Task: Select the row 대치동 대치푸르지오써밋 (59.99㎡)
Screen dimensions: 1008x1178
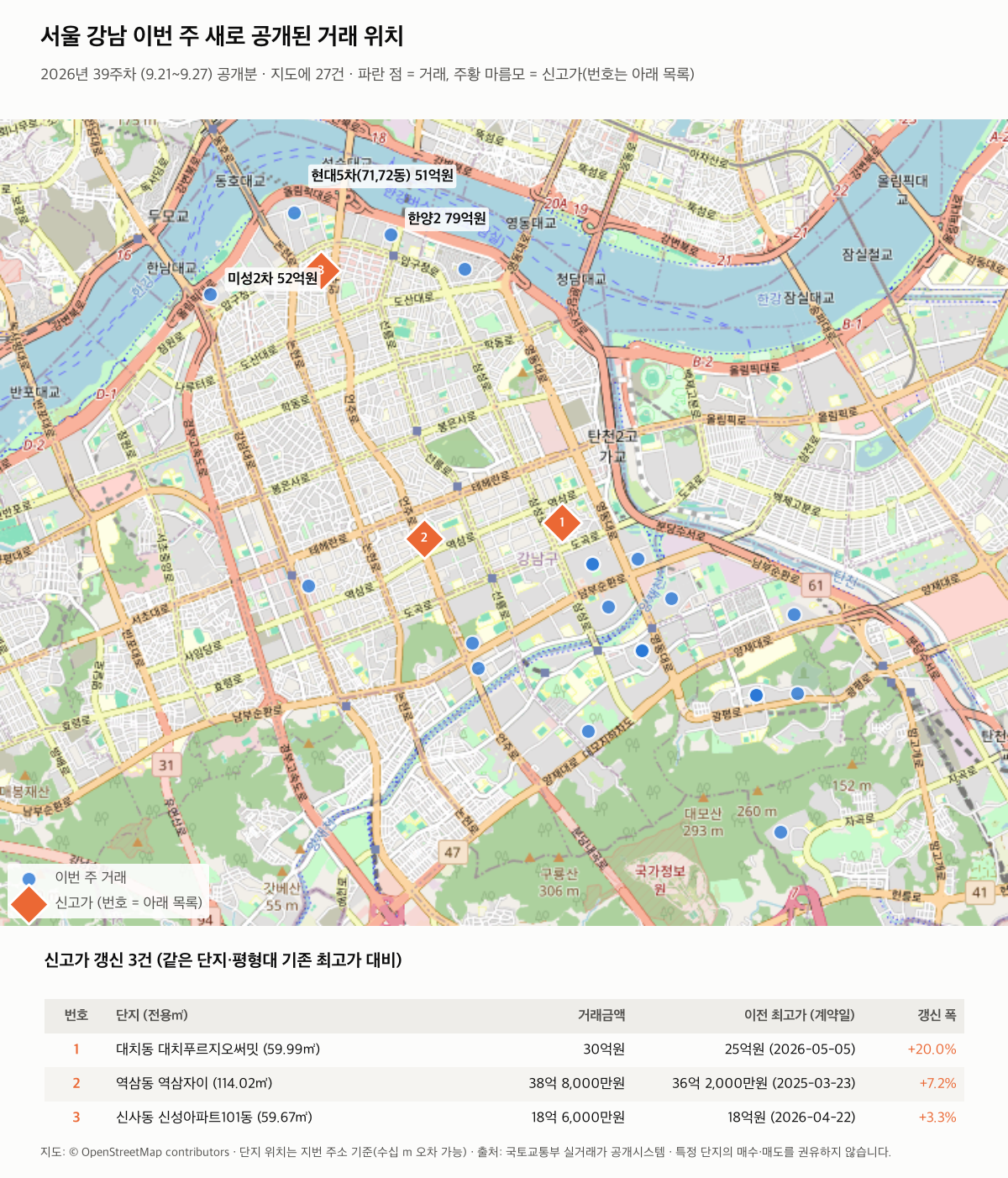Action: (504, 1049)
